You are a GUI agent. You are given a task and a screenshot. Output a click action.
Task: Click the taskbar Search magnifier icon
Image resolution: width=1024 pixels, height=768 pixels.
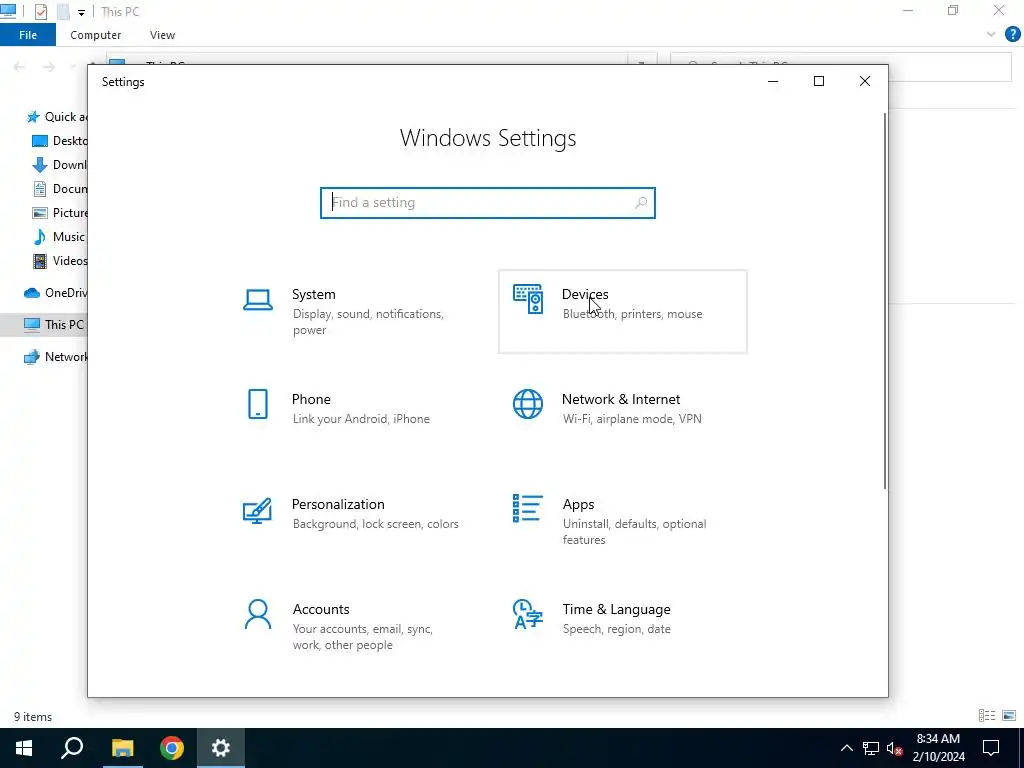[x=72, y=748]
